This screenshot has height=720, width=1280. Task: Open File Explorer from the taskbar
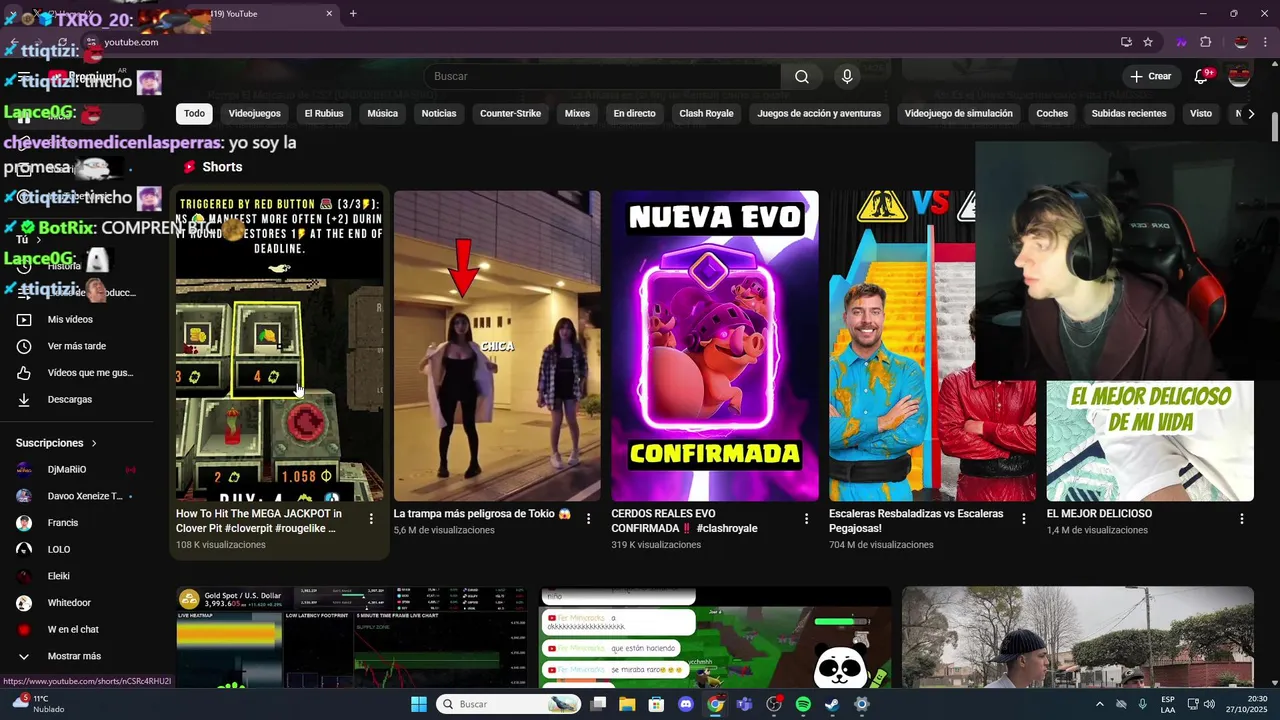click(x=627, y=704)
